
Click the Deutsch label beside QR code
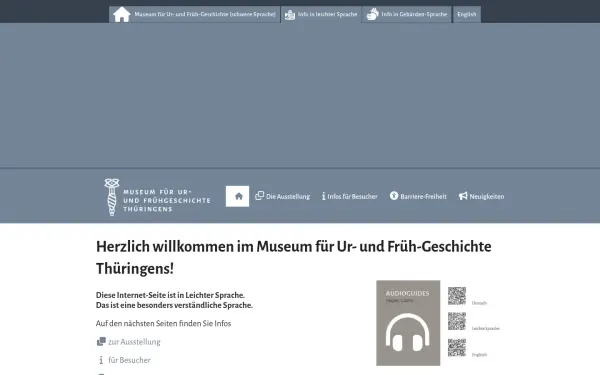[479, 303]
